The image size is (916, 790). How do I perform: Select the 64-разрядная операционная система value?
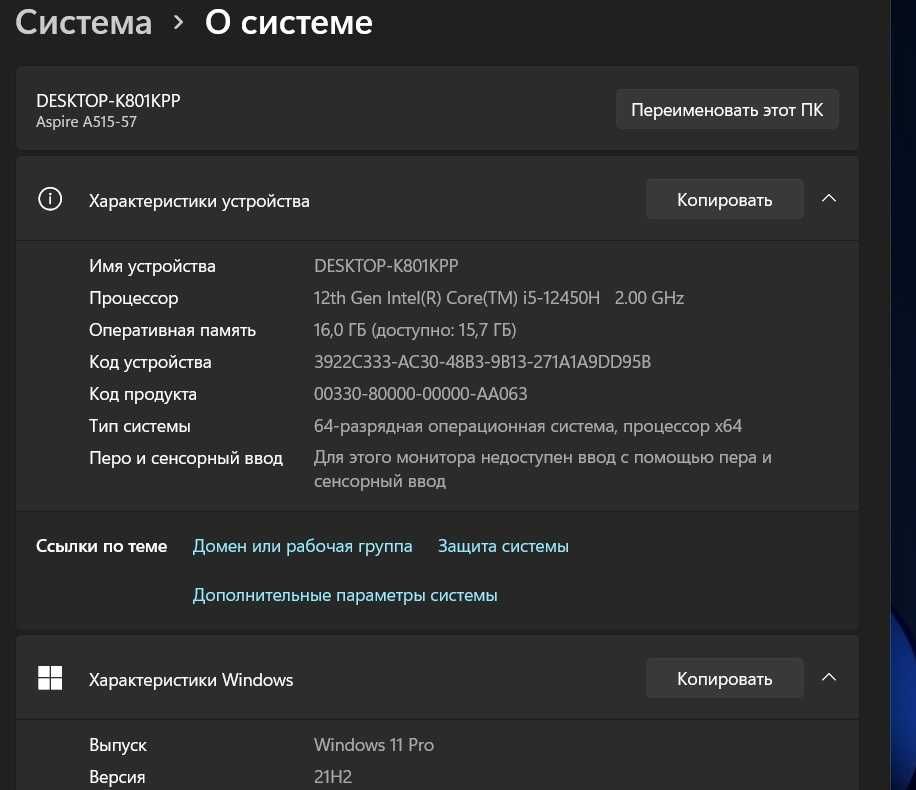pyautogui.click(x=528, y=426)
